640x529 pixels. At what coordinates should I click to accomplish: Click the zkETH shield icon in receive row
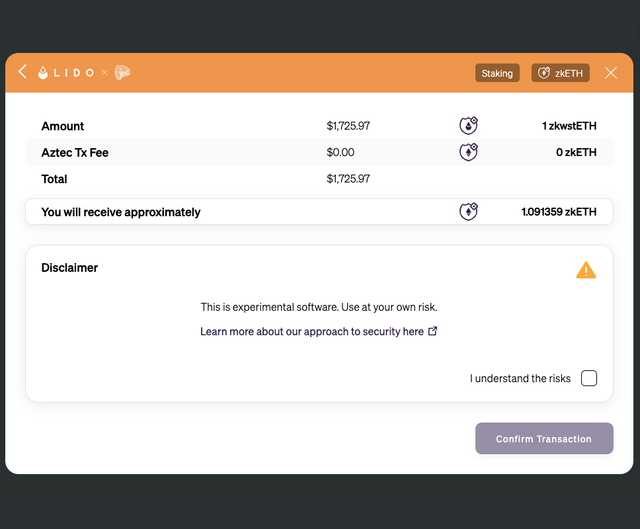(469, 211)
